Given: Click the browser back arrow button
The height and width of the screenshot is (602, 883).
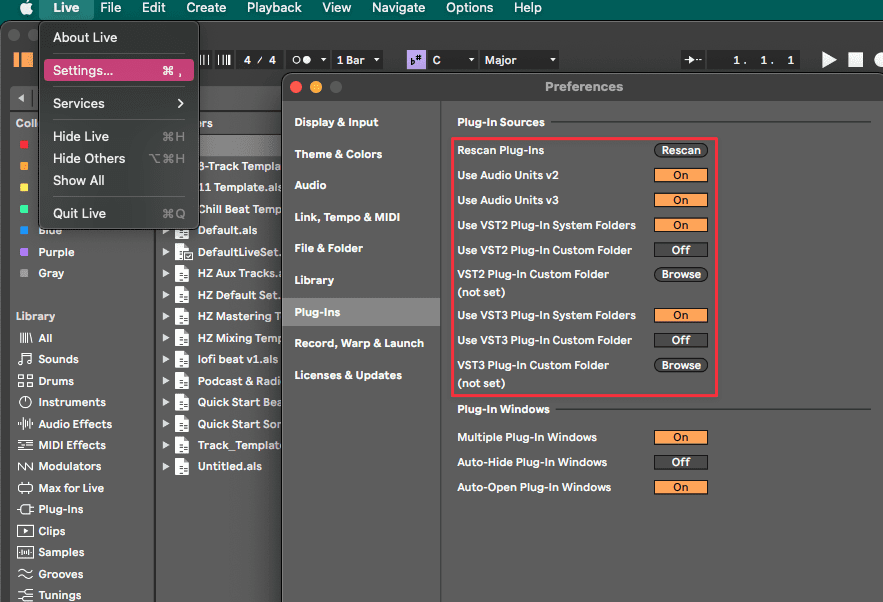Looking at the screenshot, I should (x=21, y=98).
